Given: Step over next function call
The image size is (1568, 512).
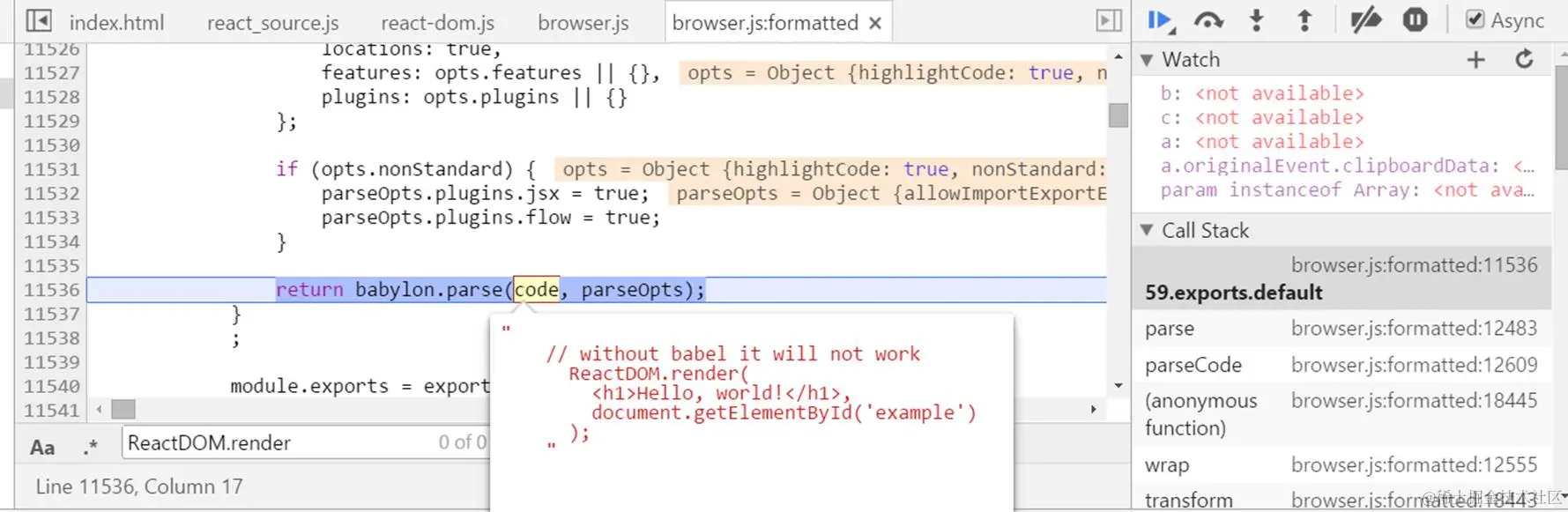Looking at the screenshot, I should pos(1208,20).
